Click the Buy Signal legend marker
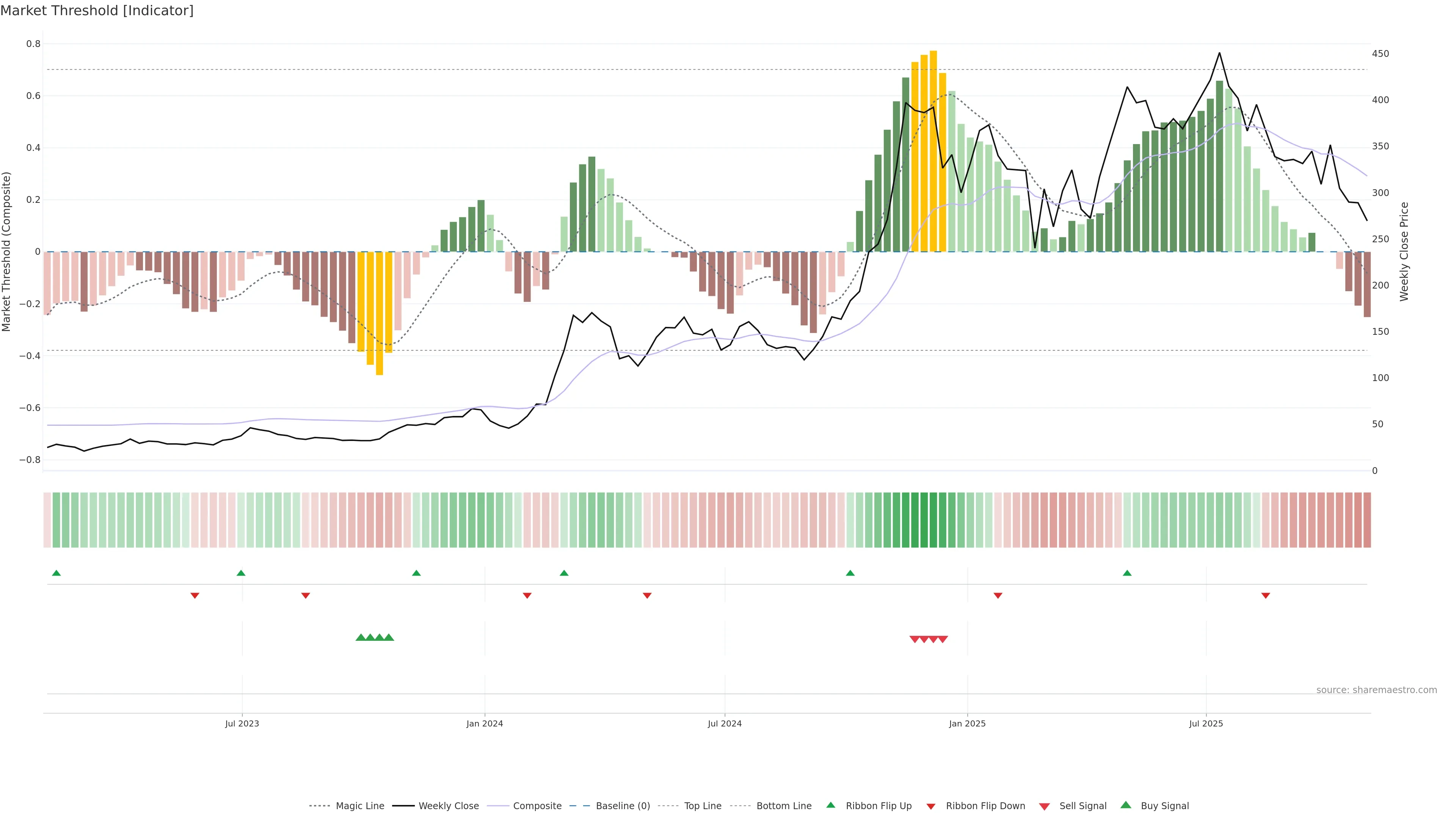 (1126, 805)
